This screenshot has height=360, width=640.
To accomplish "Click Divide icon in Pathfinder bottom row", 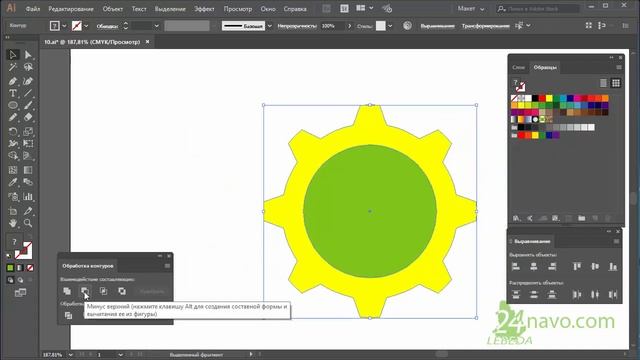I will [68, 316].
